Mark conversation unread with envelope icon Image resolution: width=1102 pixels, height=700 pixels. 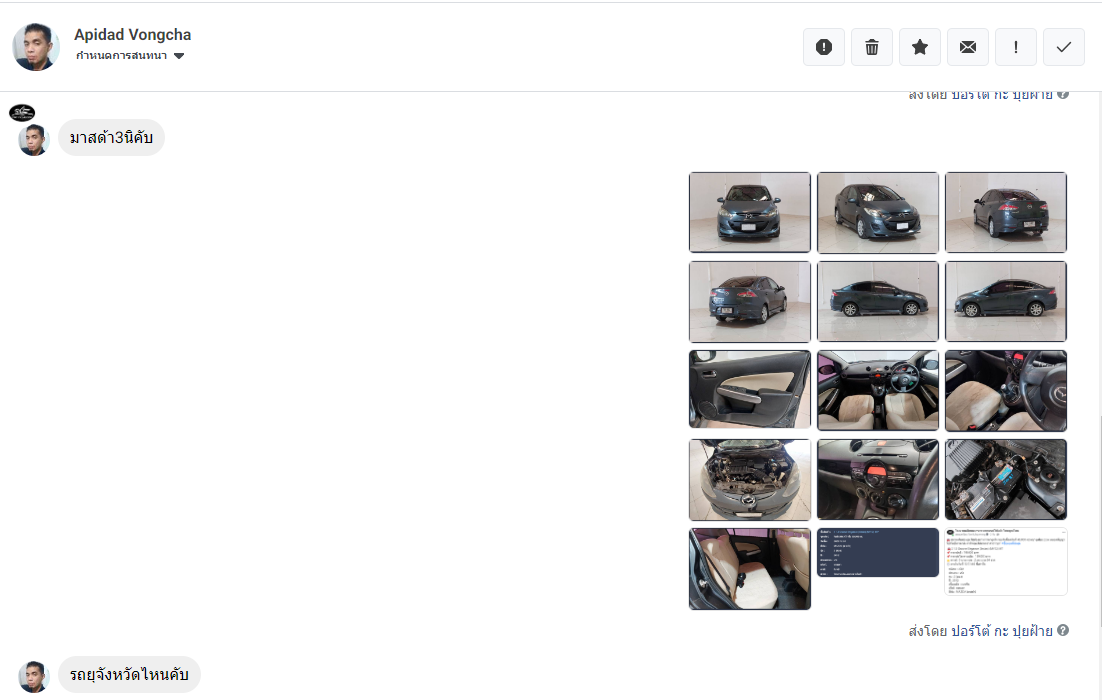968,47
